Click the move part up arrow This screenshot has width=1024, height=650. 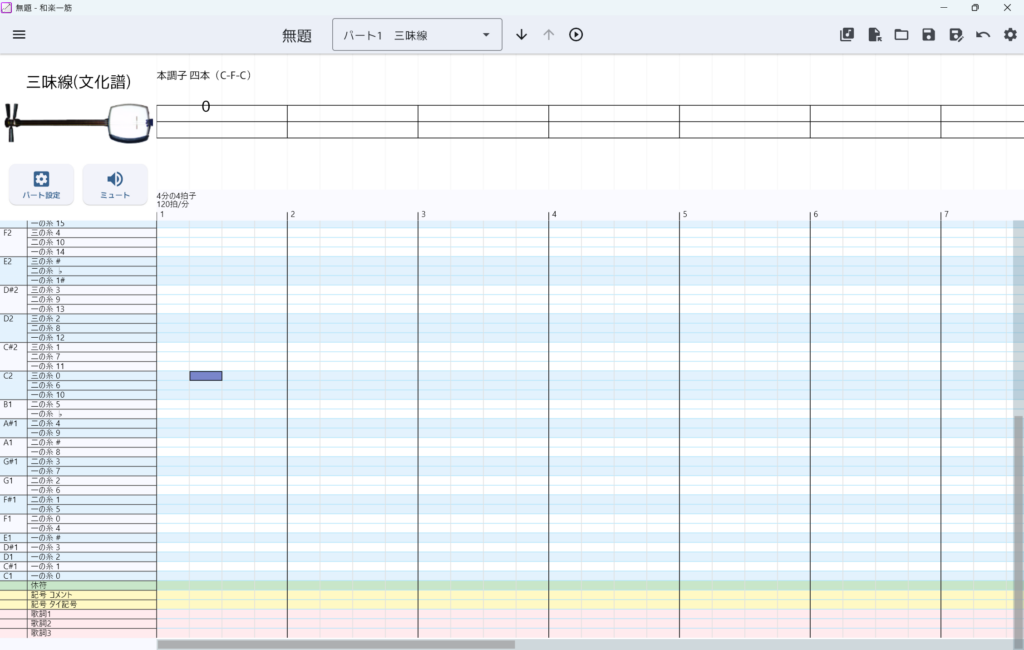(548, 35)
